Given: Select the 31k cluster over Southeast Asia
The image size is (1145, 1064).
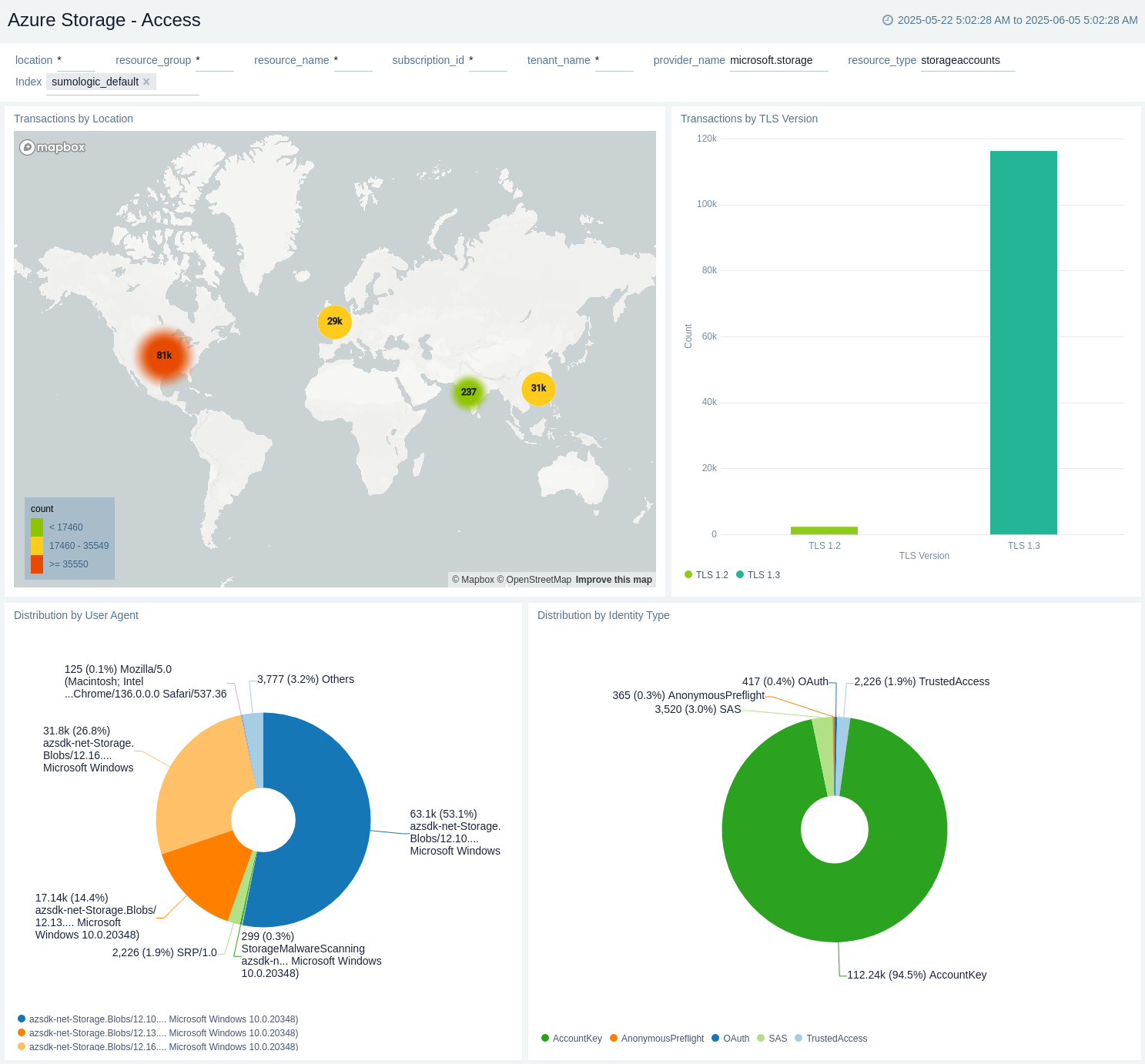Looking at the screenshot, I should pos(538,388).
